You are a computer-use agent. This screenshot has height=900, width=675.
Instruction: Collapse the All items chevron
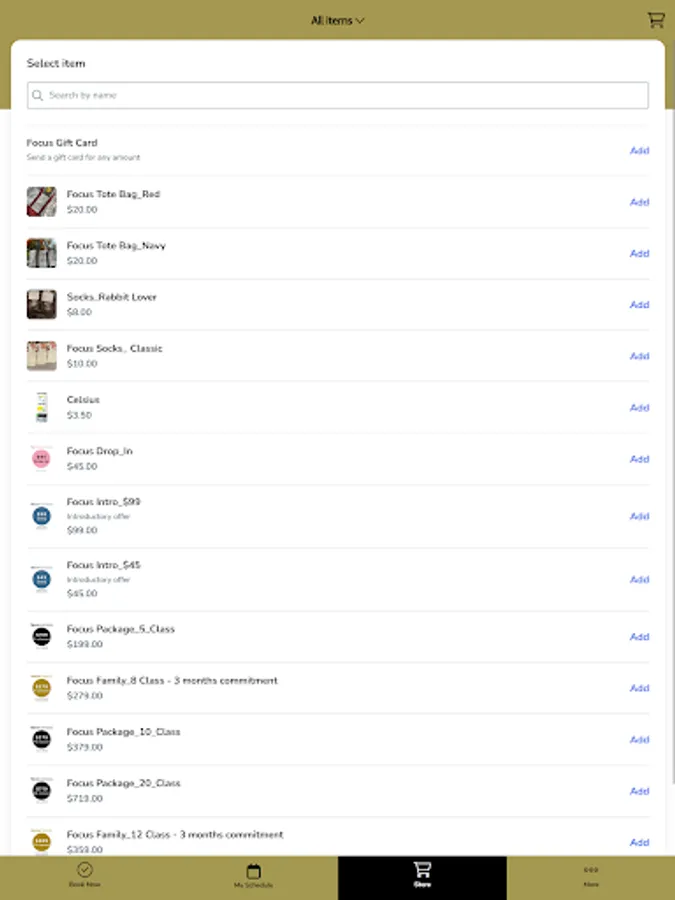[362, 19]
